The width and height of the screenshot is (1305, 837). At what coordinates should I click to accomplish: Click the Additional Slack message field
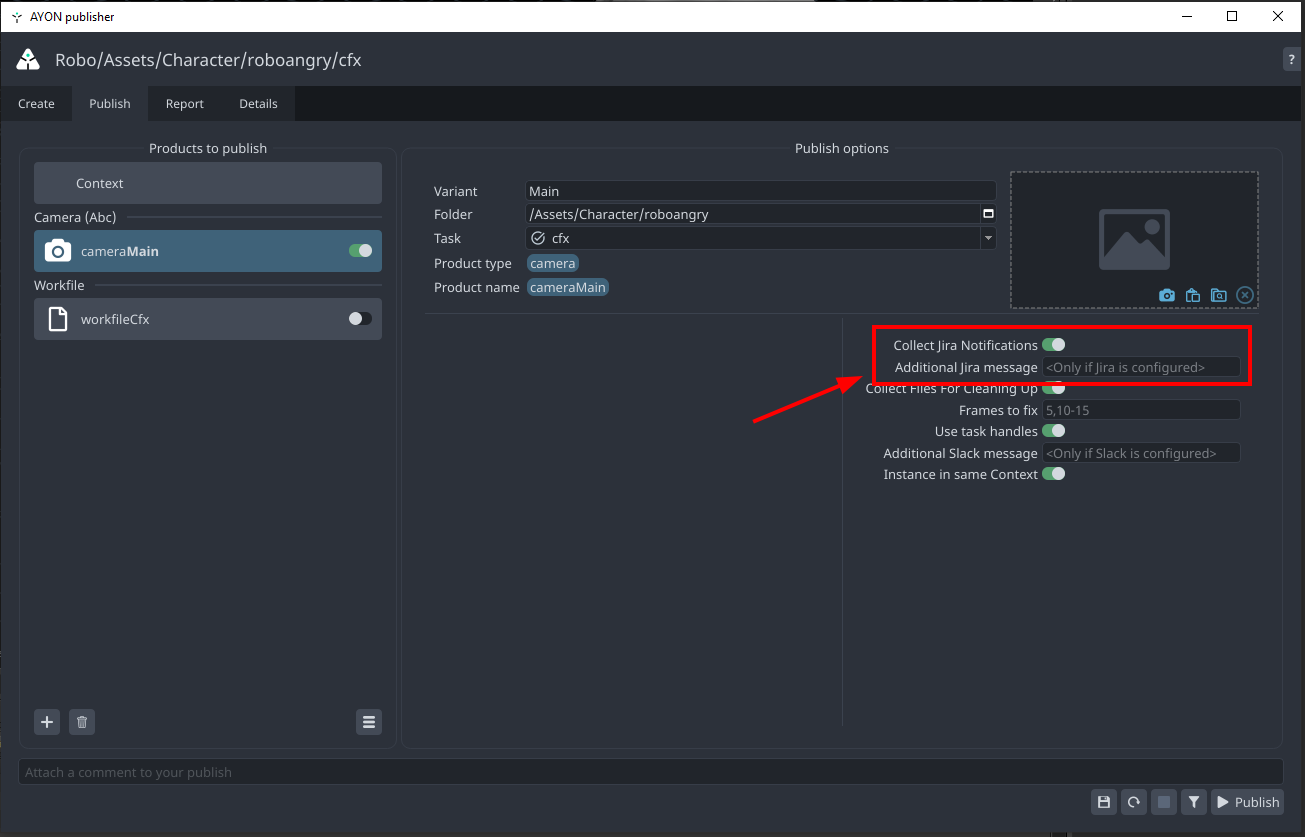[x=1141, y=453]
